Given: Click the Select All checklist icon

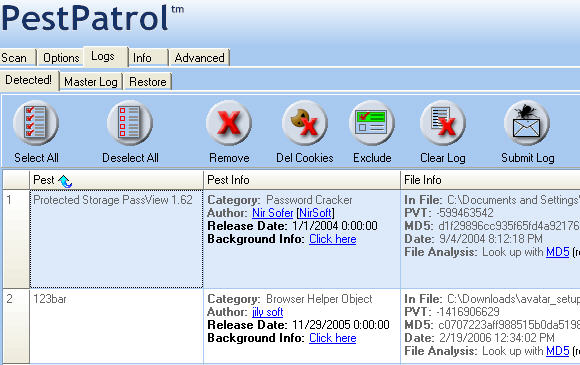Looking at the screenshot, I should 36,122.
